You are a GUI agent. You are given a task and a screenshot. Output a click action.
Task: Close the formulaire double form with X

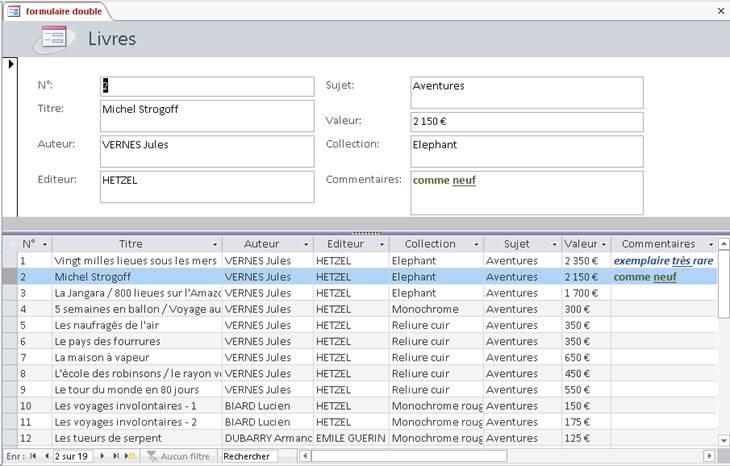pos(721,11)
